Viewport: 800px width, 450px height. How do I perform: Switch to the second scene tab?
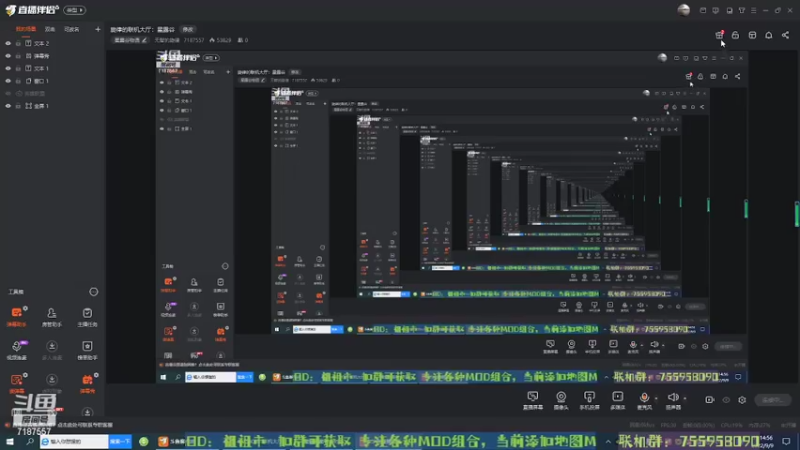coord(49,30)
